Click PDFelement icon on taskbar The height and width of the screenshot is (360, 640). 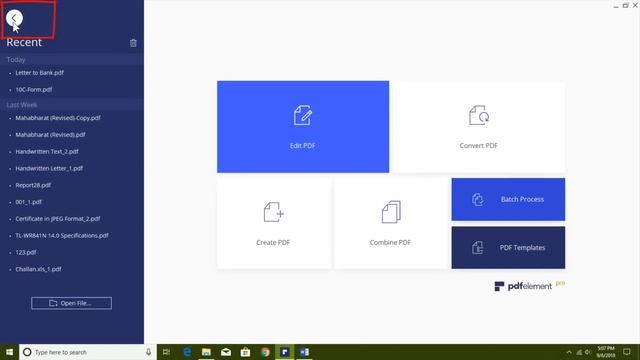284,352
